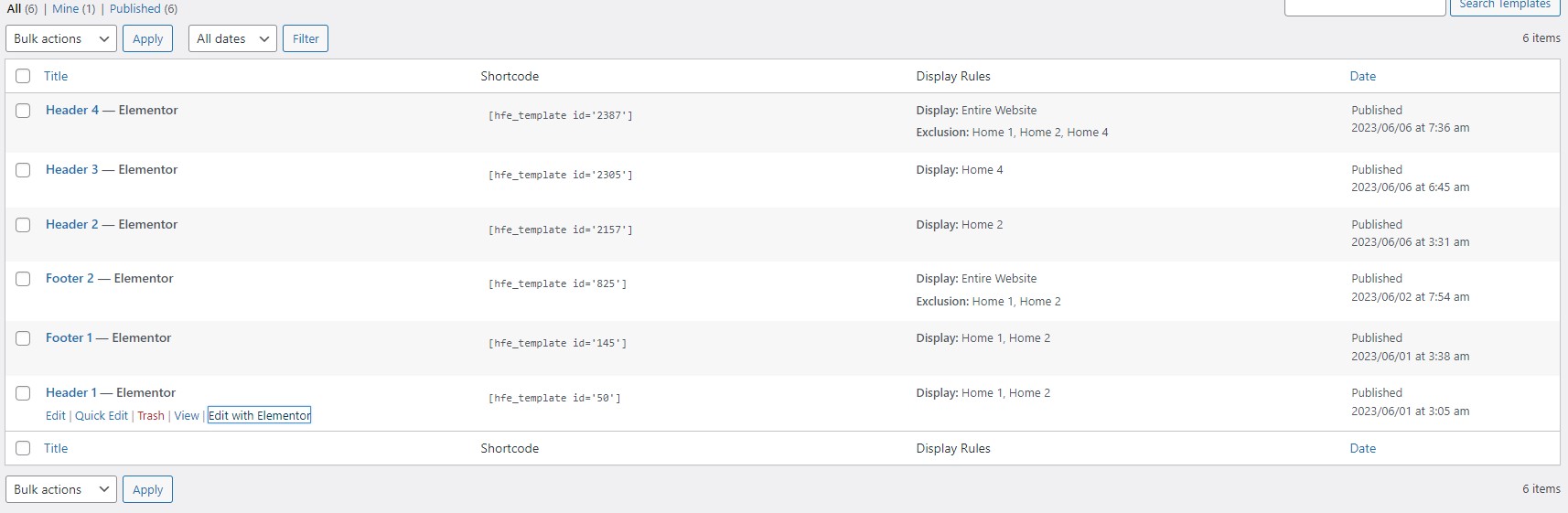
Task: Sort the table by Date column header
Action: [x=1362, y=77]
